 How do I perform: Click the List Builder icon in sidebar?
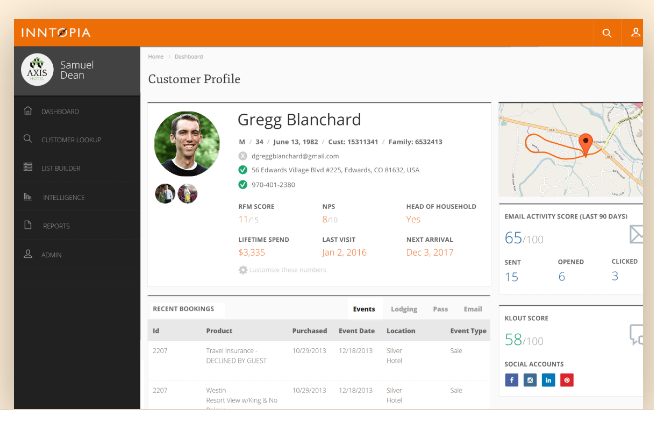coord(28,167)
